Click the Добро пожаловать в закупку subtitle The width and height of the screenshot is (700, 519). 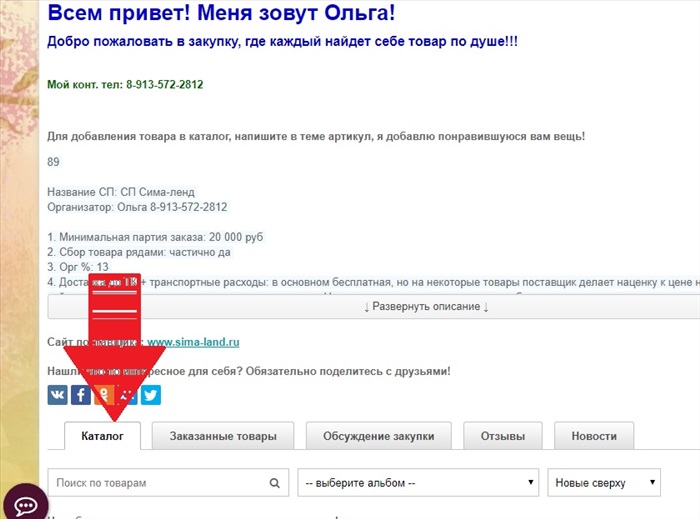pyautogui.click(x=283, y=42)
